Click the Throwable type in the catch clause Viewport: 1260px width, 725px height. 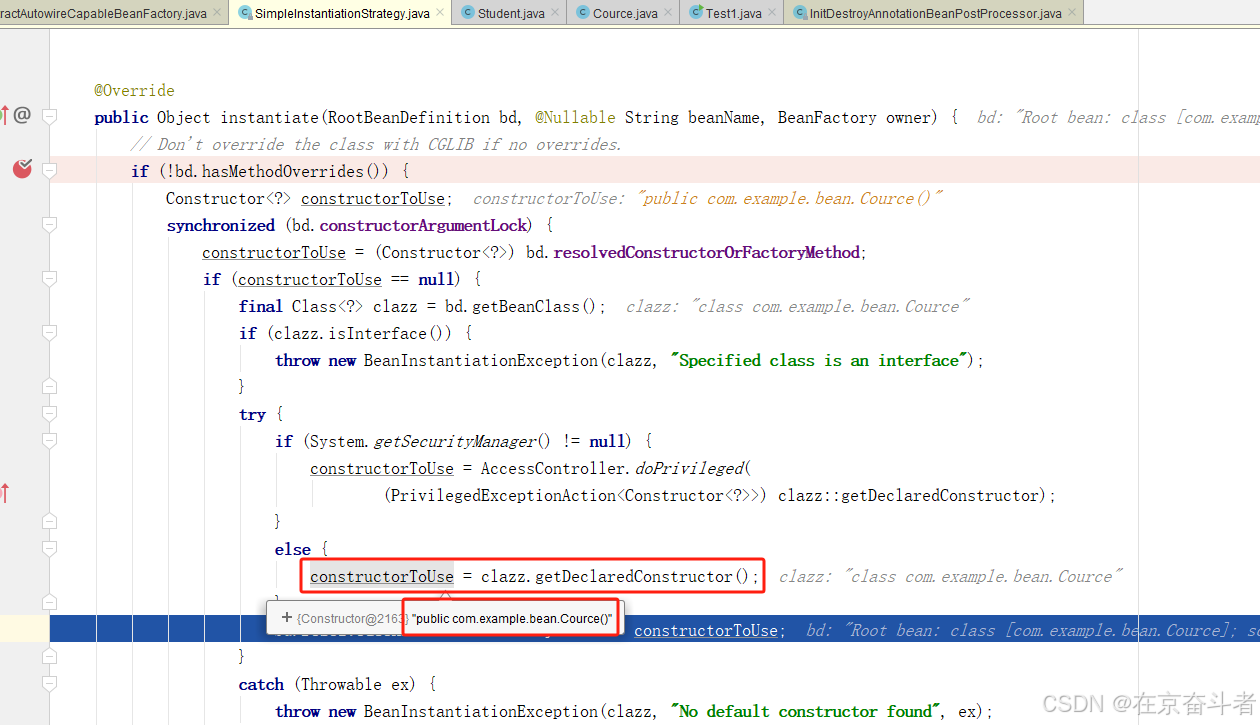[341, 684]
